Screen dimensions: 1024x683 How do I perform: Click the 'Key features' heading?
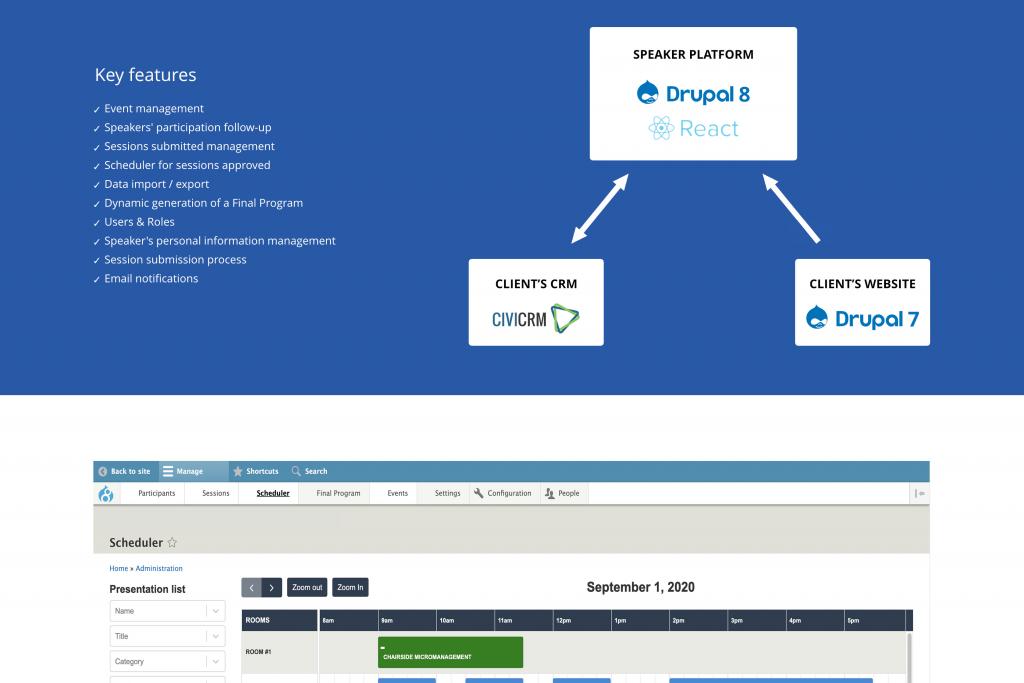145,75
